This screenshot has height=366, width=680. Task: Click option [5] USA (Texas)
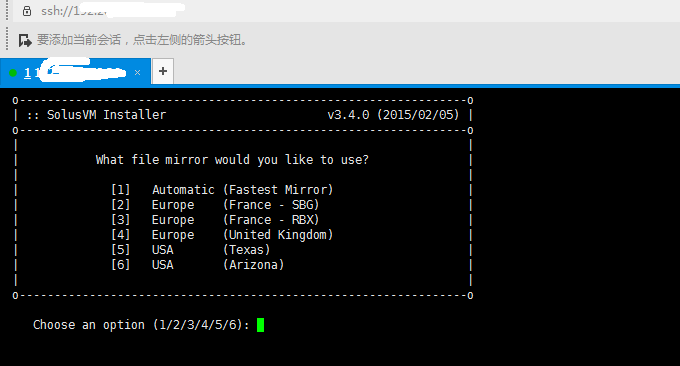click(191, 250)
